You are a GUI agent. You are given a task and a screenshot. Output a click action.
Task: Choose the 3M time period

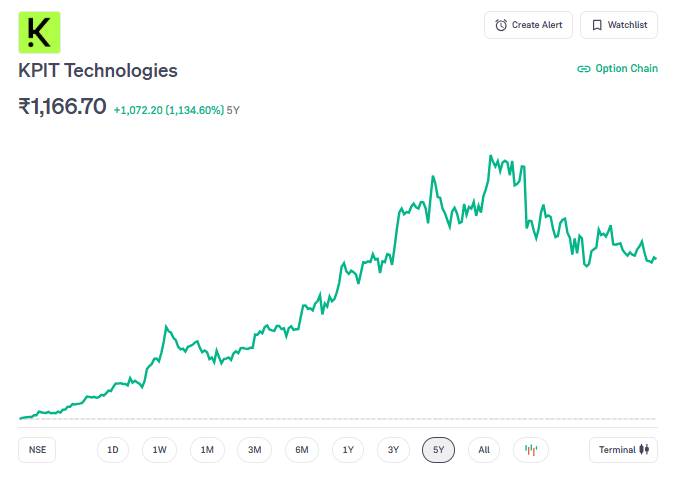click(x=255, y=450)
